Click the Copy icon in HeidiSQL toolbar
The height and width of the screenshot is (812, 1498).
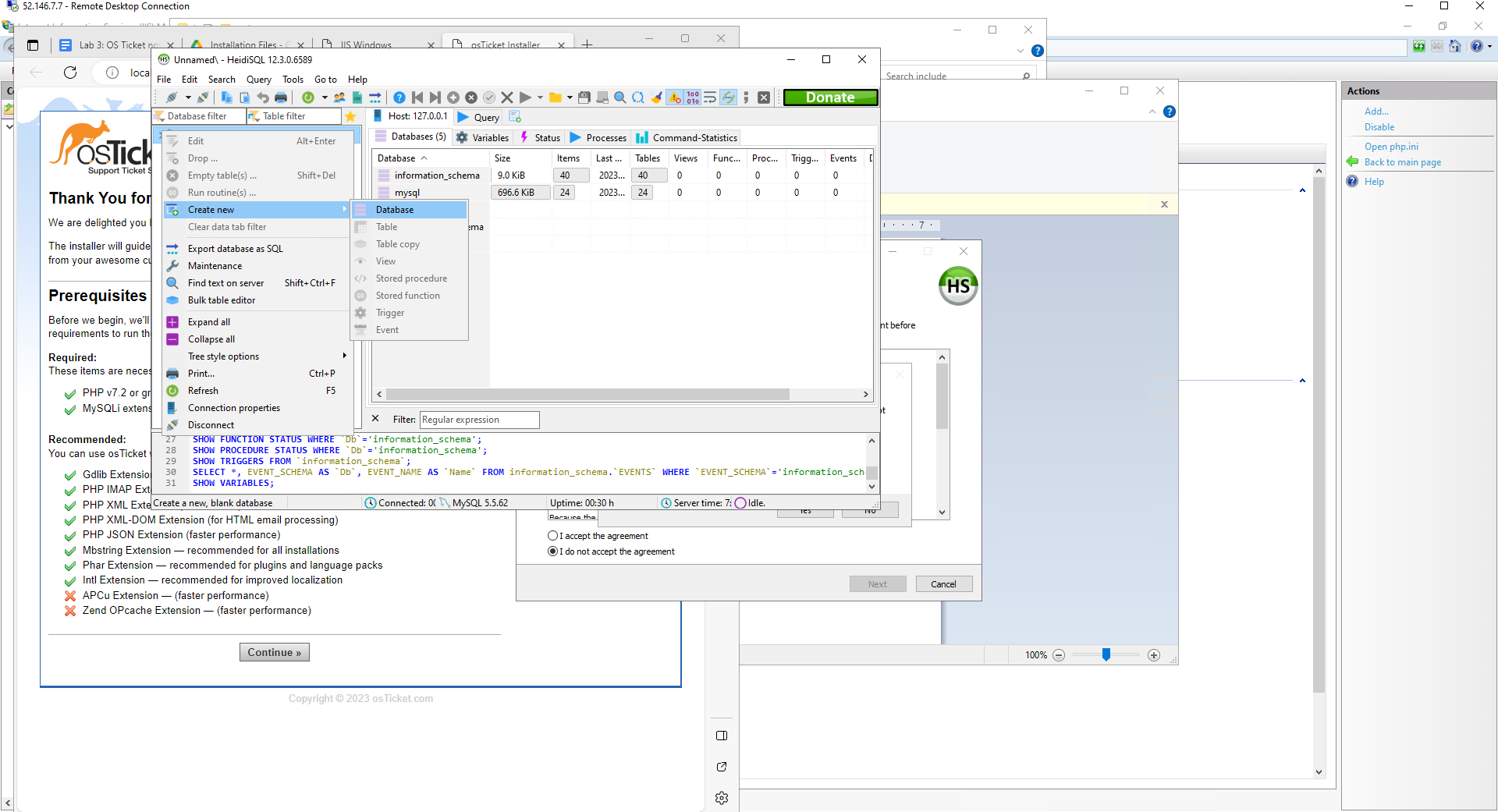226,98
